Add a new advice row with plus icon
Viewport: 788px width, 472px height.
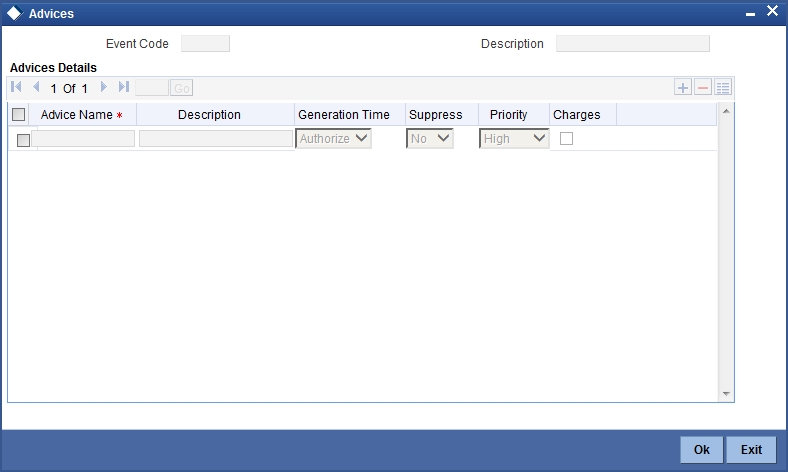(682, 87)
